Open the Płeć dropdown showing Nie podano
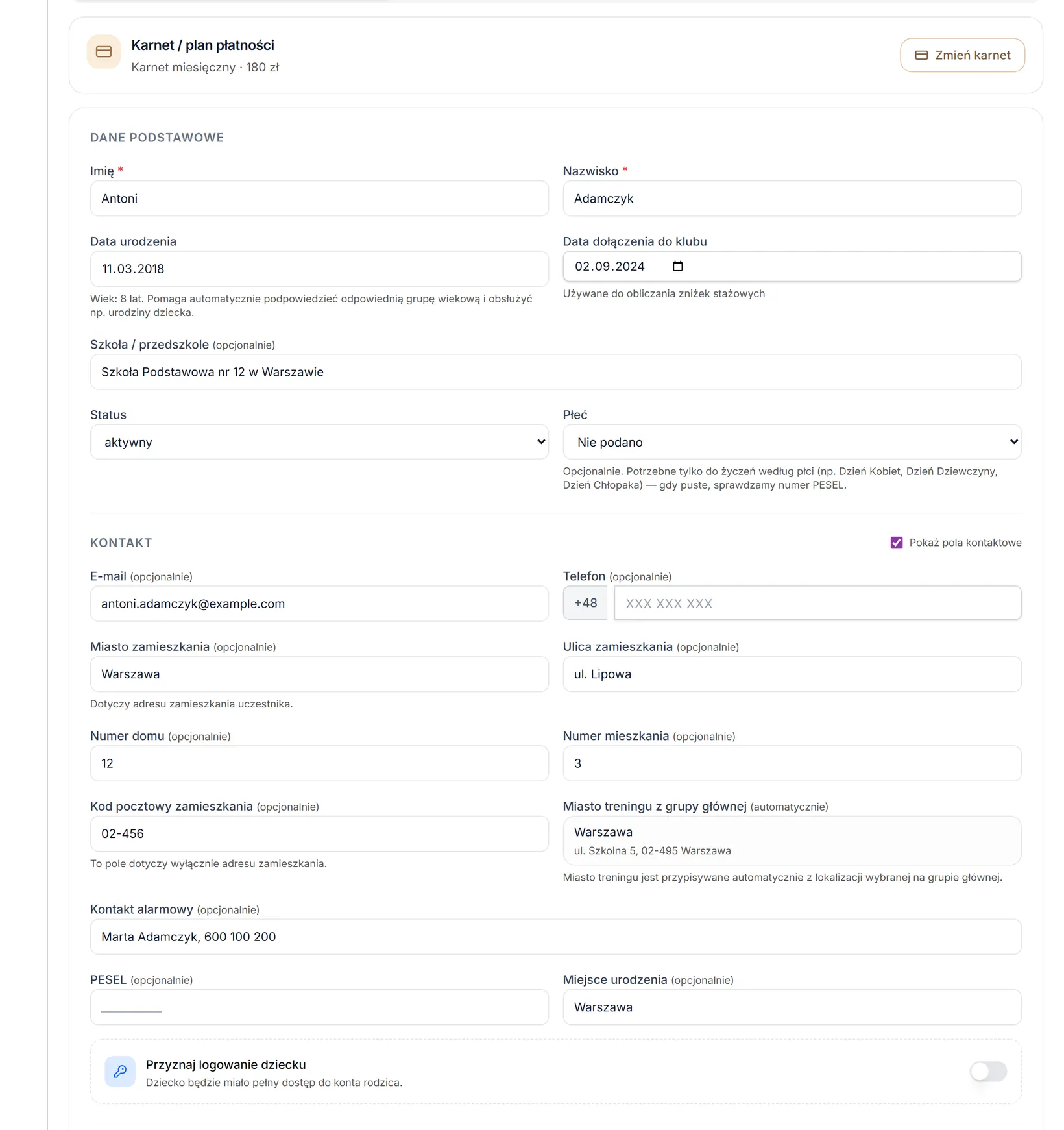This screenshot has height=1130, width=1064. point(792,442)
